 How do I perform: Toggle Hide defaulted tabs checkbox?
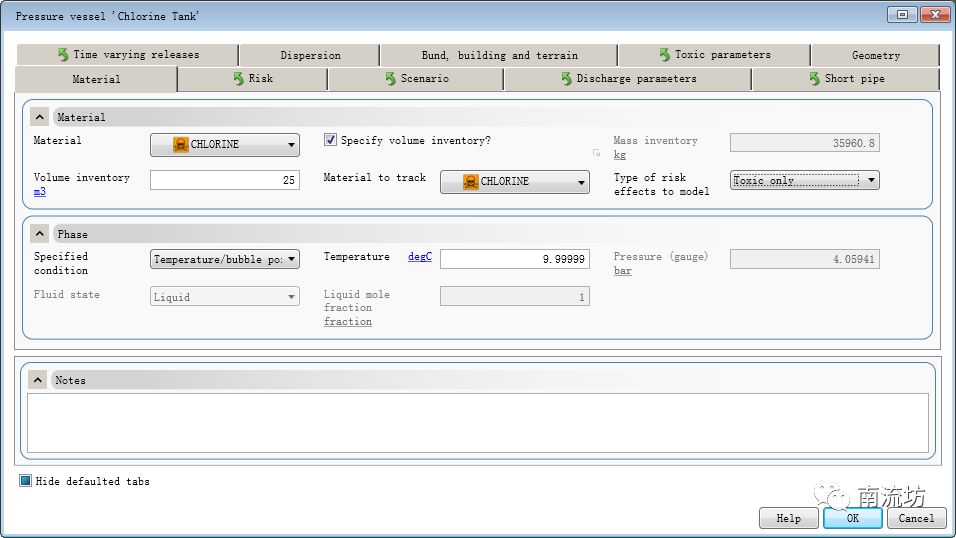tap(26, 481)
